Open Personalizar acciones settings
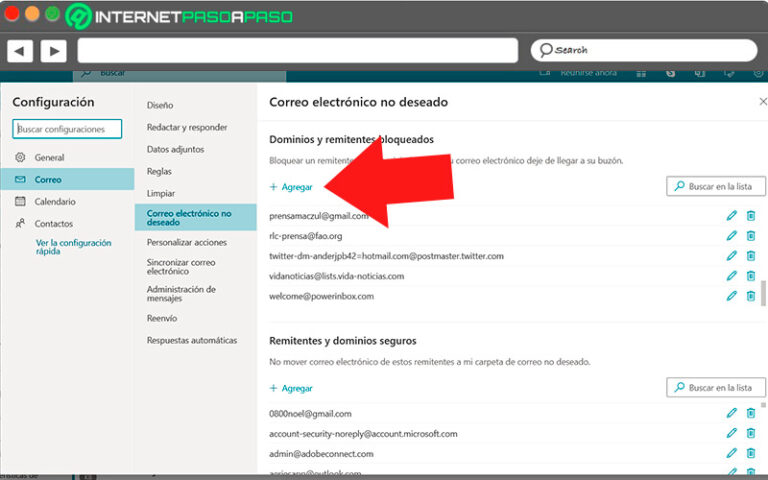This screenshot has height=480, width=768. tap(187, 242)
